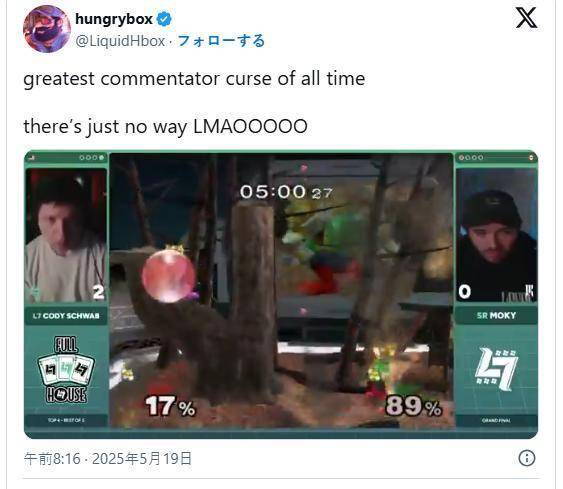Click the pink bubble character in video
563x489 pixels.
click(x=168, y=275)
